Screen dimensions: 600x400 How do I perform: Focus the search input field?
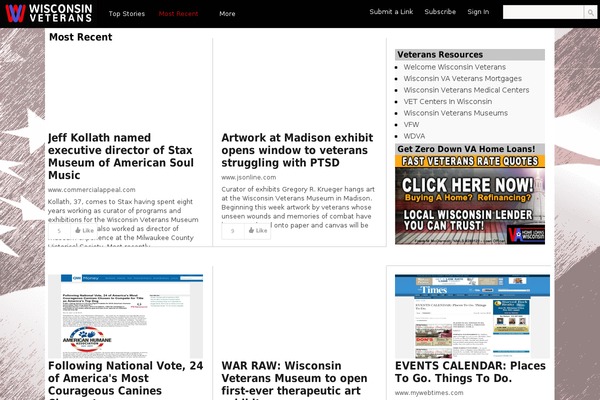[x=543, y=13]
